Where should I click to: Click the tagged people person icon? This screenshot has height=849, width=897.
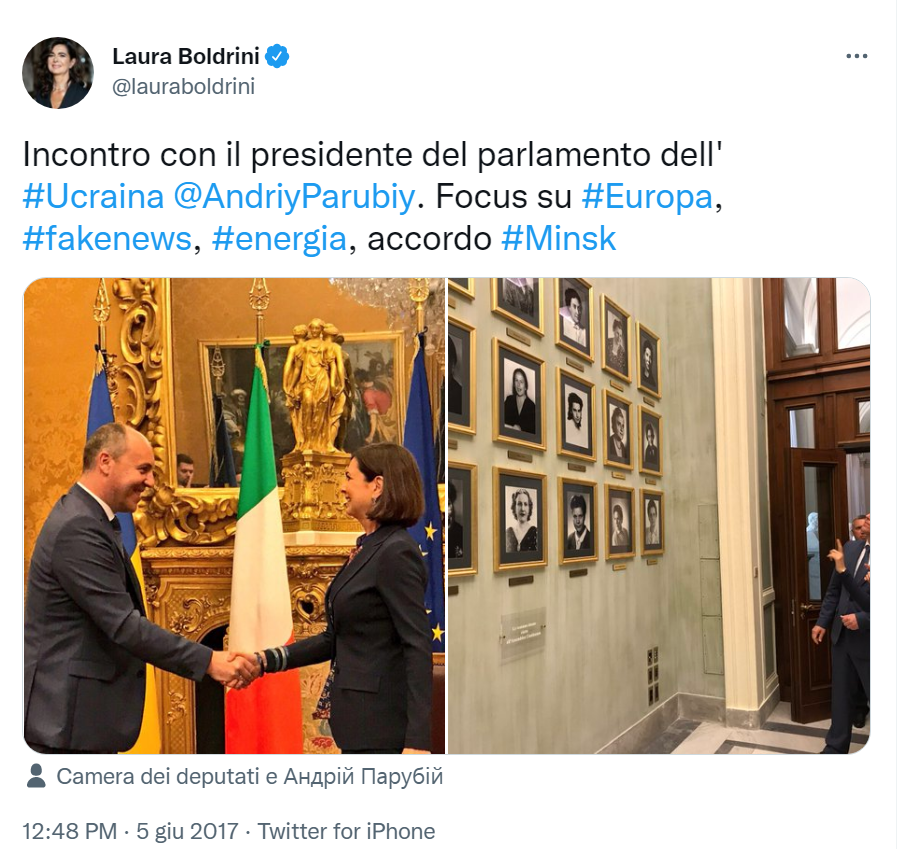pyautogui.click(x=37, y=776)
